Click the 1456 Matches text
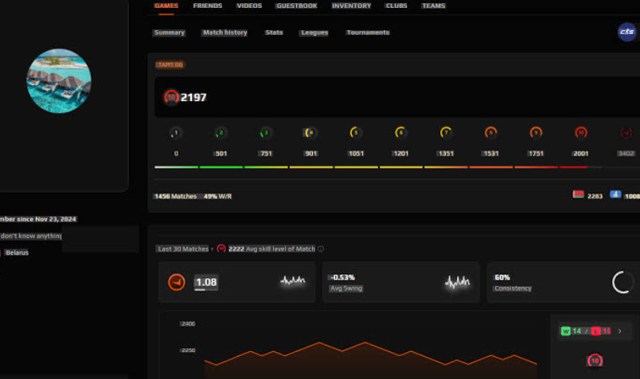 click(176, 196)
